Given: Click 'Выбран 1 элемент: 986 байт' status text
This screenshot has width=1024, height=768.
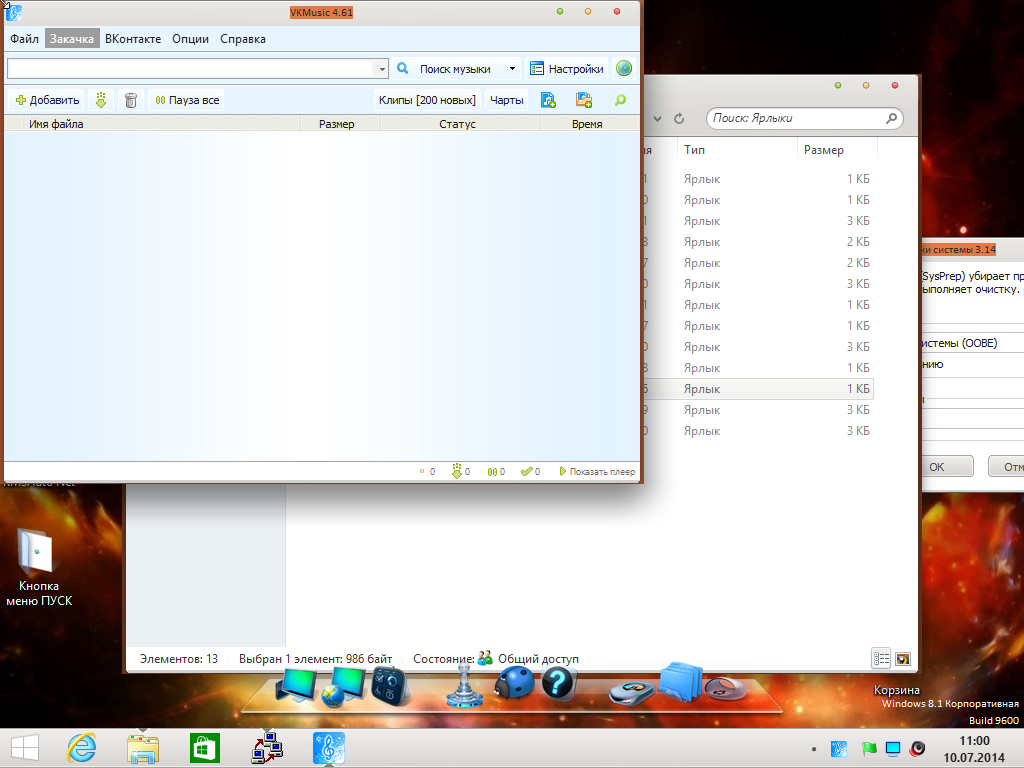Looking at the screenshot, I should click(x=315, y=658).
